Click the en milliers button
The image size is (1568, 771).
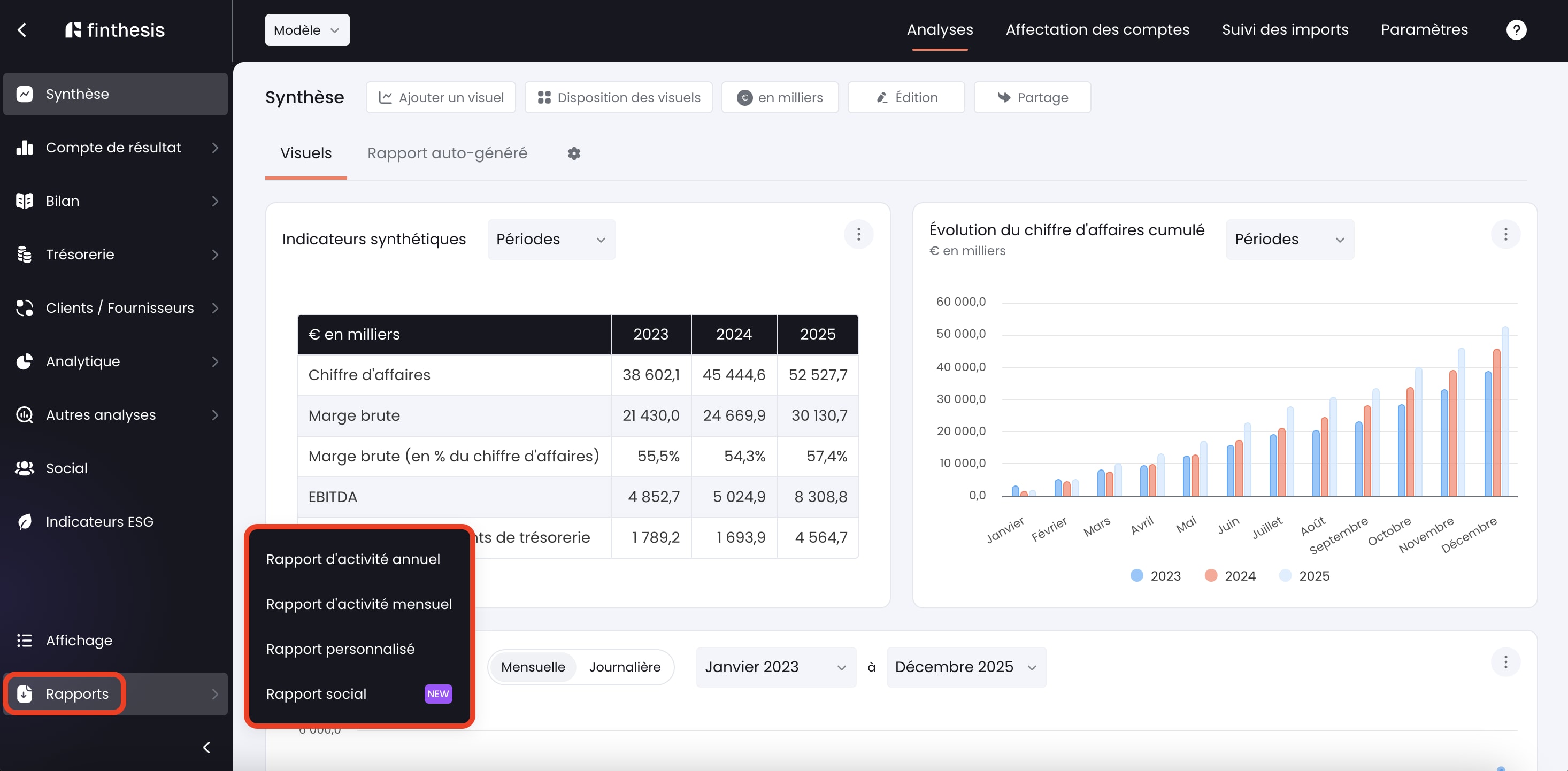tap(780, 97)
